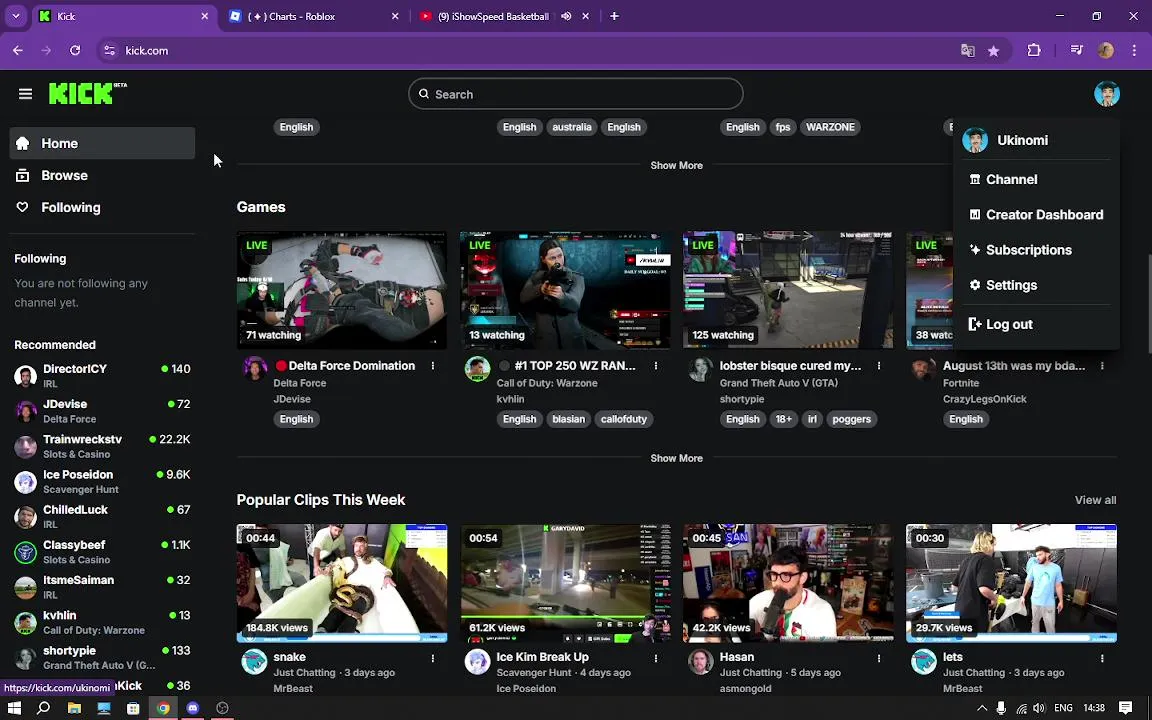Open a new browser tab
The width and height of the screenshot is (1152, 720).
pos(614,16)
